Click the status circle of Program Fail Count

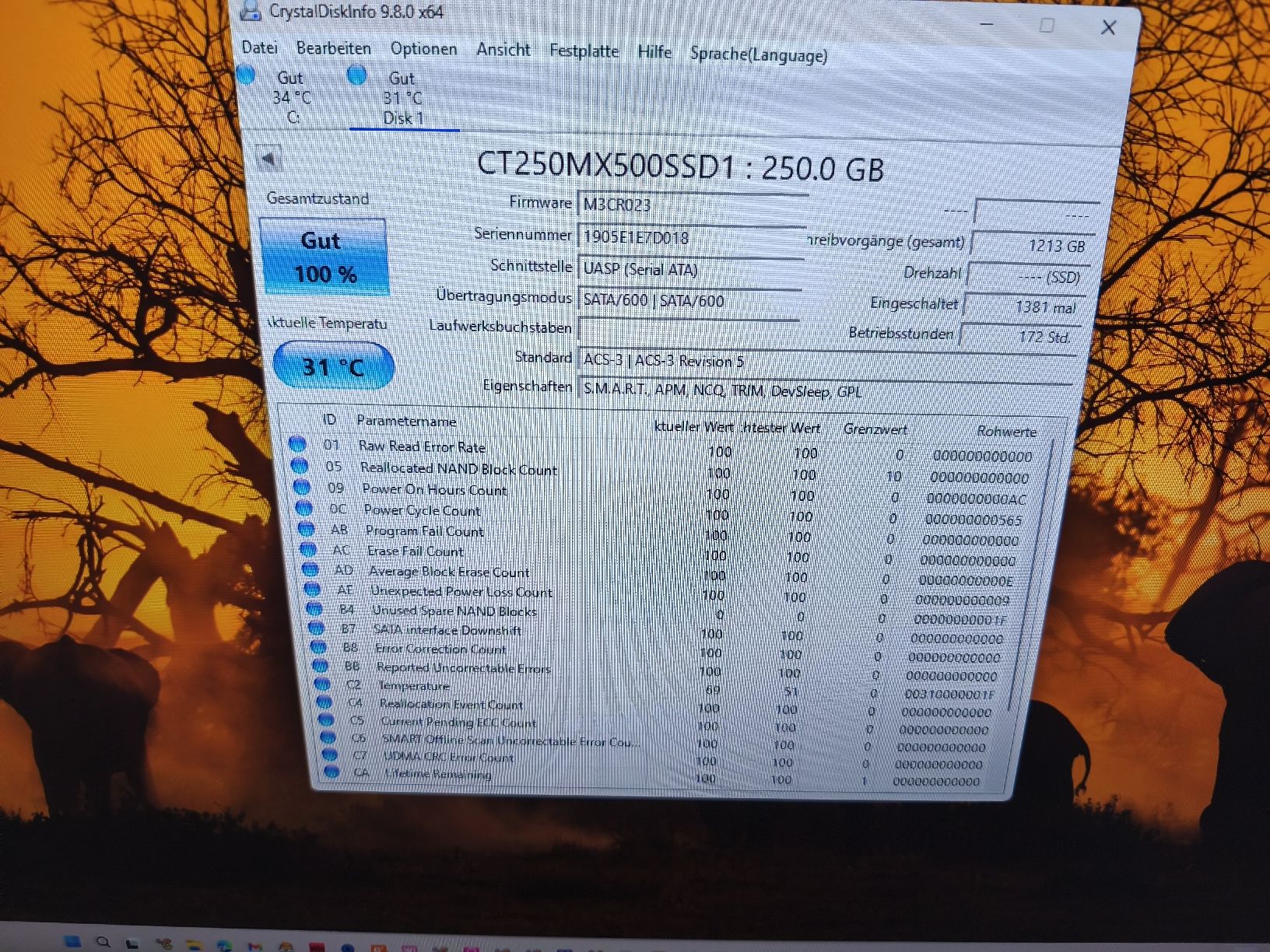tap(307, 529)
